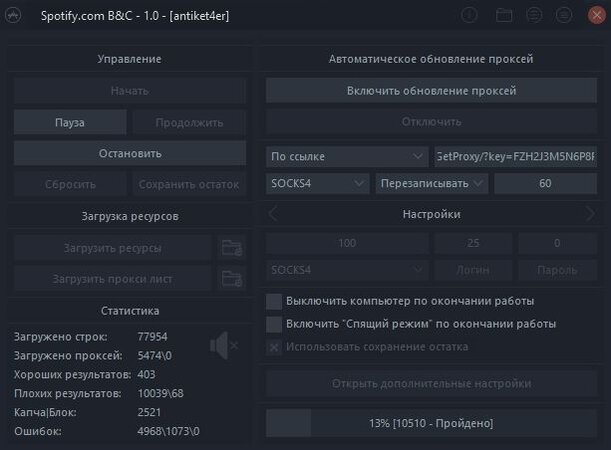Toggle Включить Спящий режим по окончании checkbox

pyautogui.click(x=274, y=324)
